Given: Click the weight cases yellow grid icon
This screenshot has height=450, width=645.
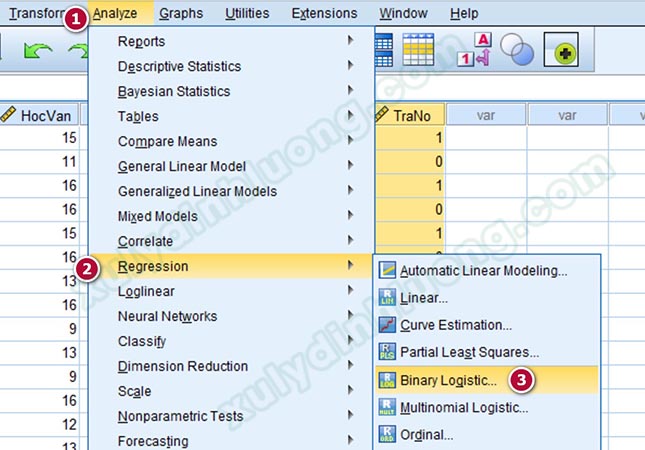Looking at the screenshot, I should tap(418, 50).
